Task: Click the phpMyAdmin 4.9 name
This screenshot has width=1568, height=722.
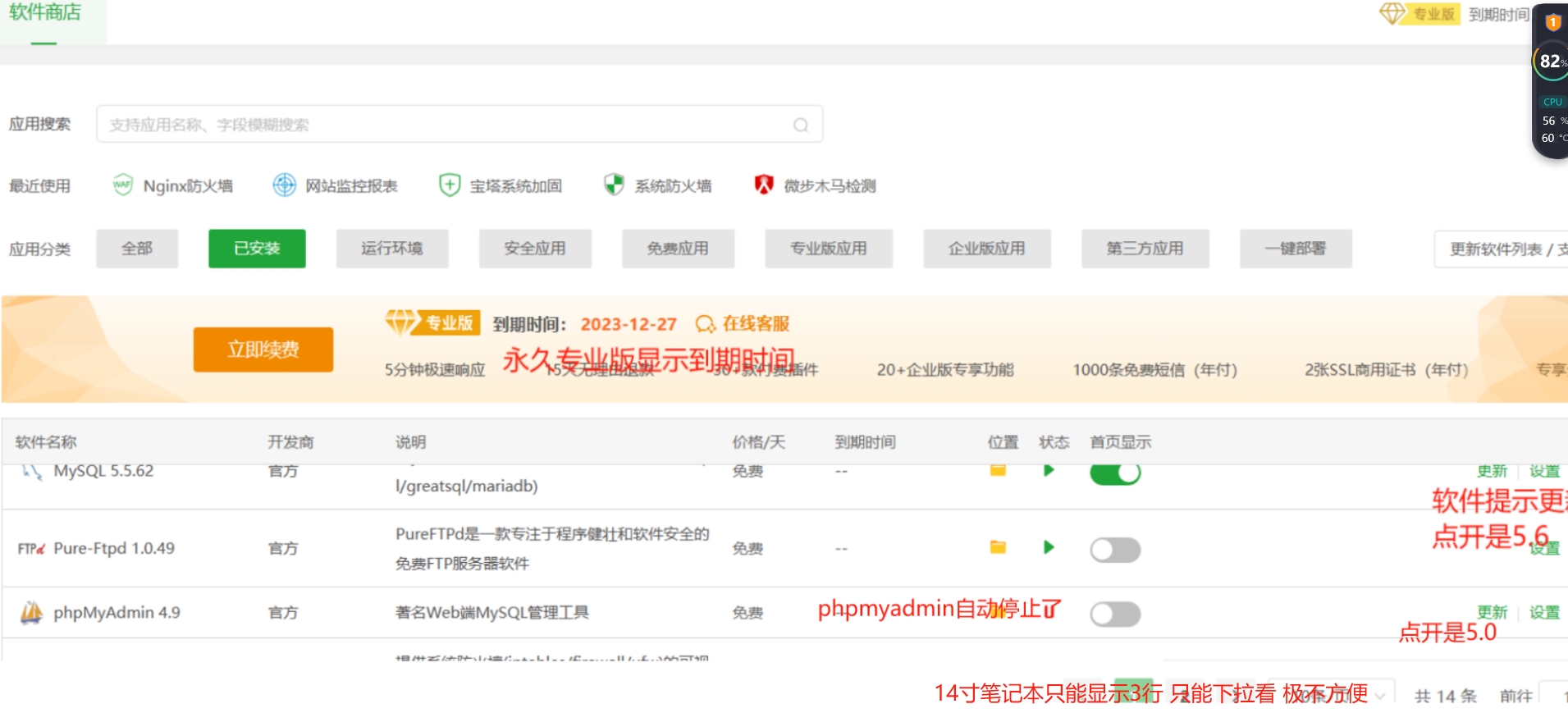Action: (x=117, y=613)
